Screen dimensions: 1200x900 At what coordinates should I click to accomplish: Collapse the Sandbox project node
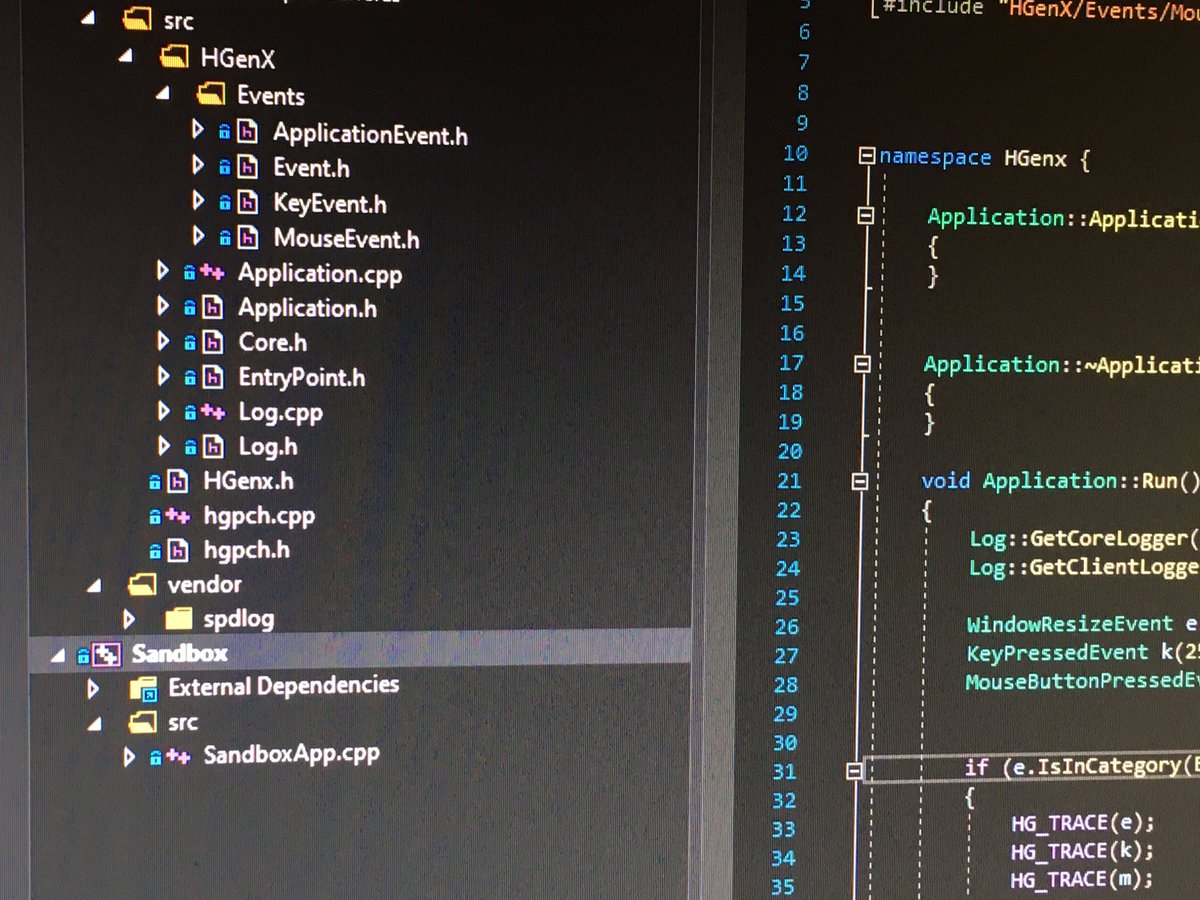57,655
